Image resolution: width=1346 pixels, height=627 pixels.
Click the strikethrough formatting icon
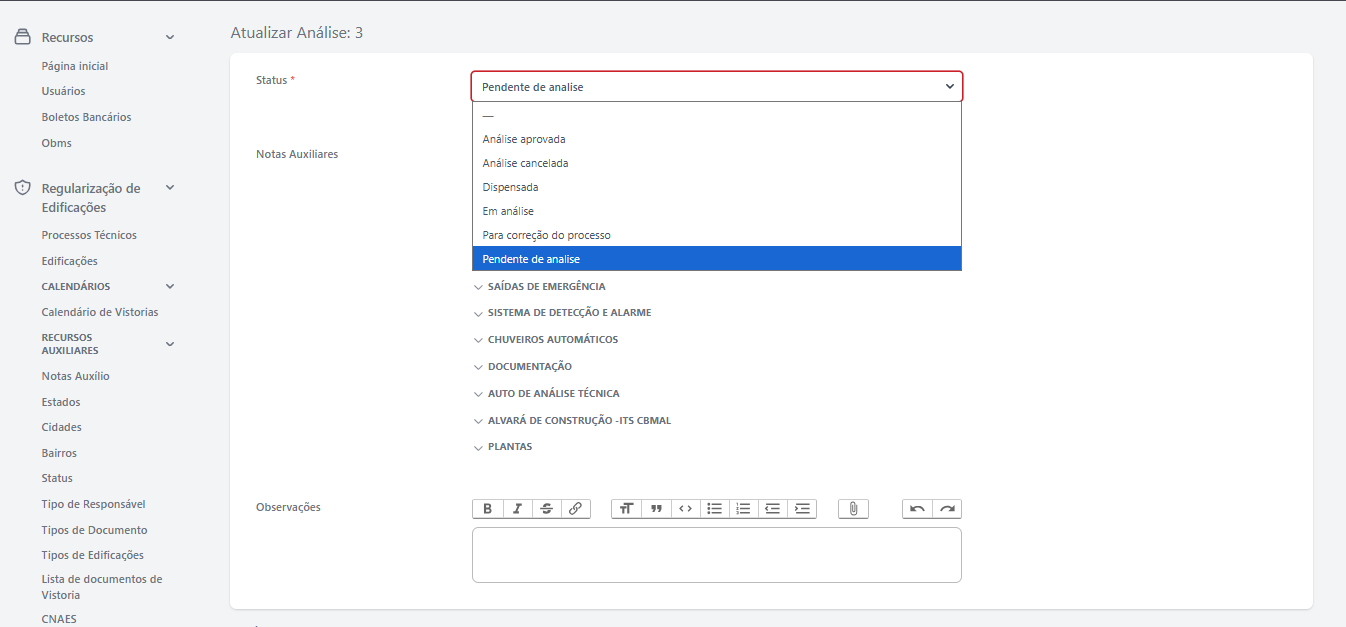pyautogui.click(x=546, y=509)
